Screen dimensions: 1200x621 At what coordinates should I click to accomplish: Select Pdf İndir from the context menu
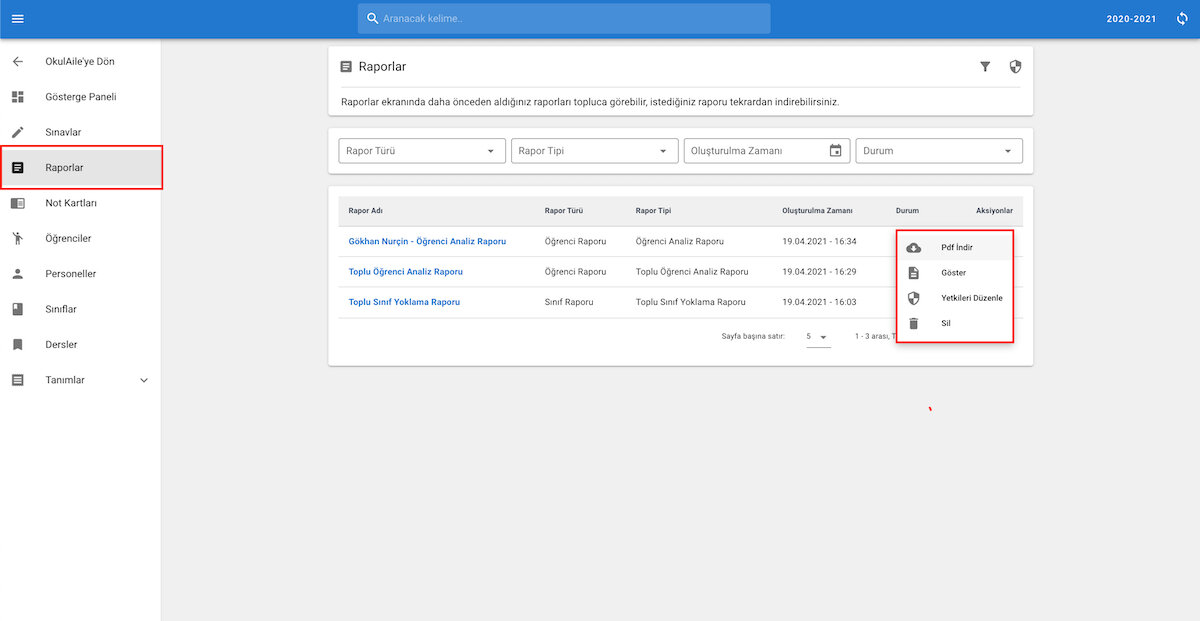tap(955, 247)
